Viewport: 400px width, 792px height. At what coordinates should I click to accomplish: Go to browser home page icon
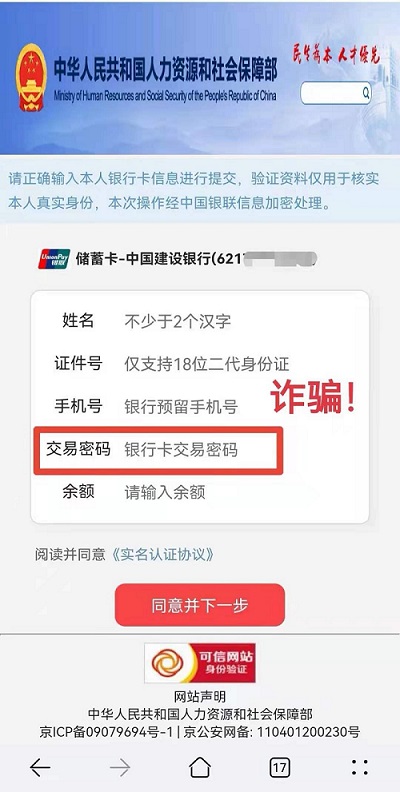[x=199, y=767]
